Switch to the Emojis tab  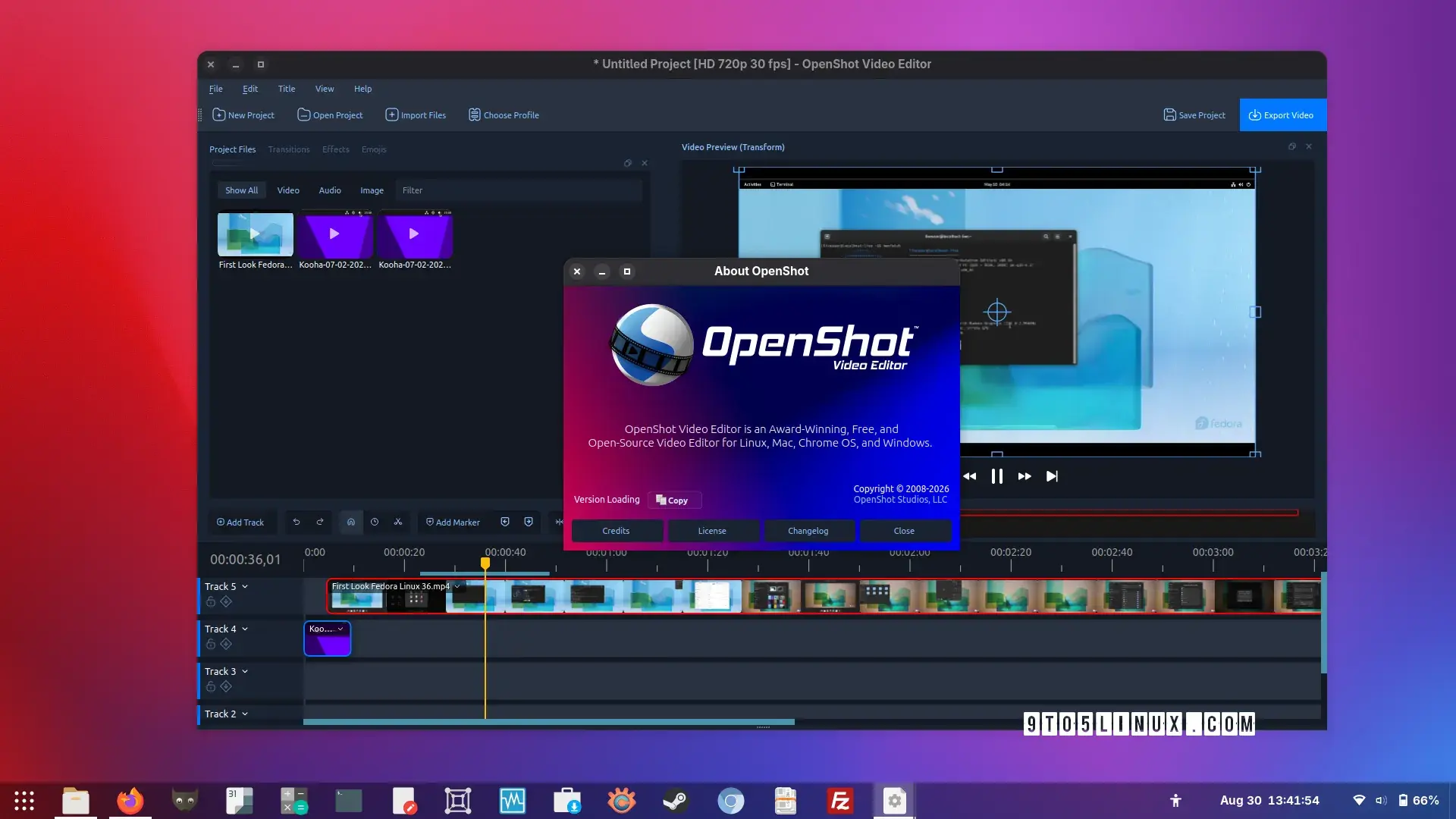pos(374,149)
